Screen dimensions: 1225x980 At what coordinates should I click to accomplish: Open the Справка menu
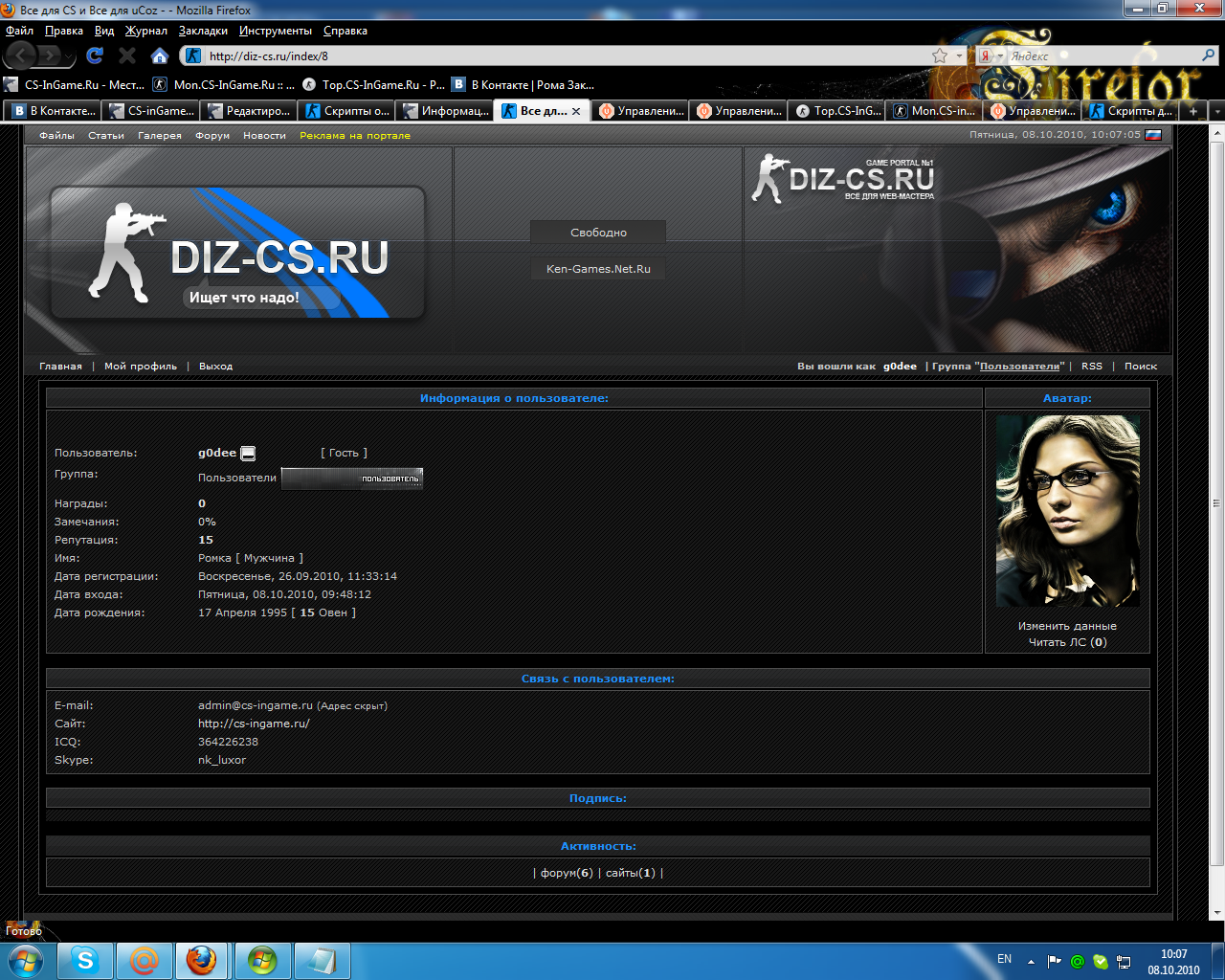[x=345, y=31]
